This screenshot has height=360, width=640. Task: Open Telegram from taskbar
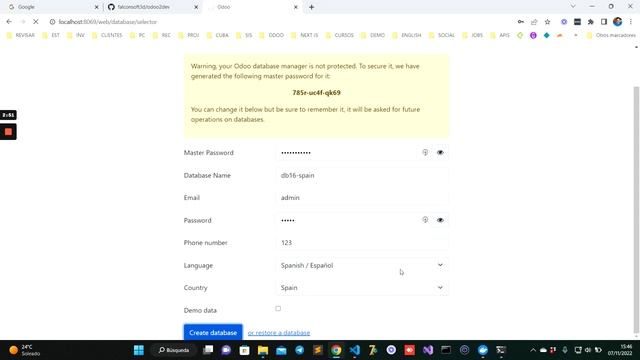[x=300, y=350]
